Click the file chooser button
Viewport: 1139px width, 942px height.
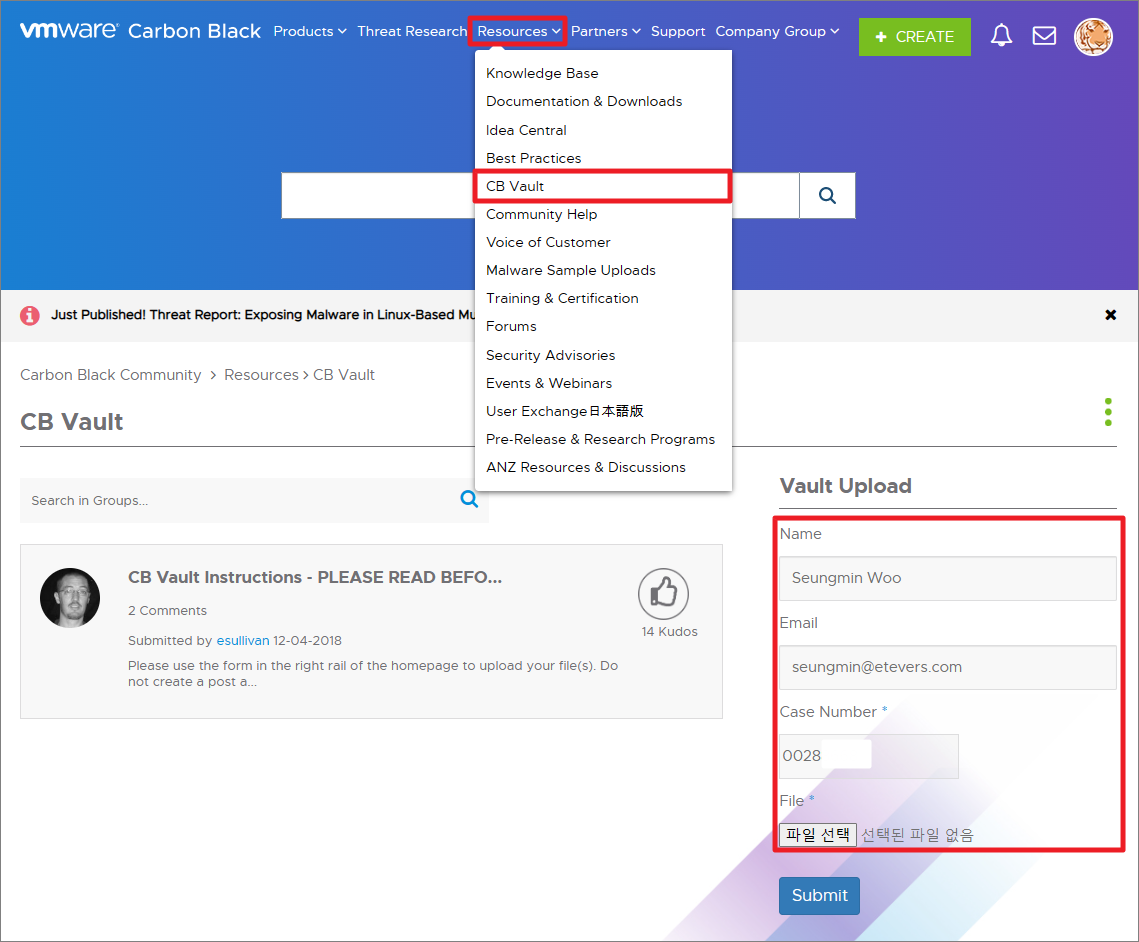click(818, 835)
